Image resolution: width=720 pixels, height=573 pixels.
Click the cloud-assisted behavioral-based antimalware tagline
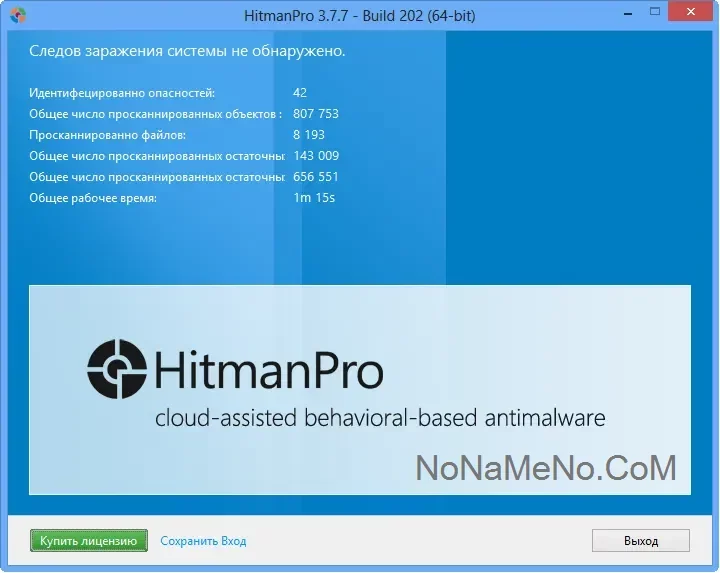point(380,417)
